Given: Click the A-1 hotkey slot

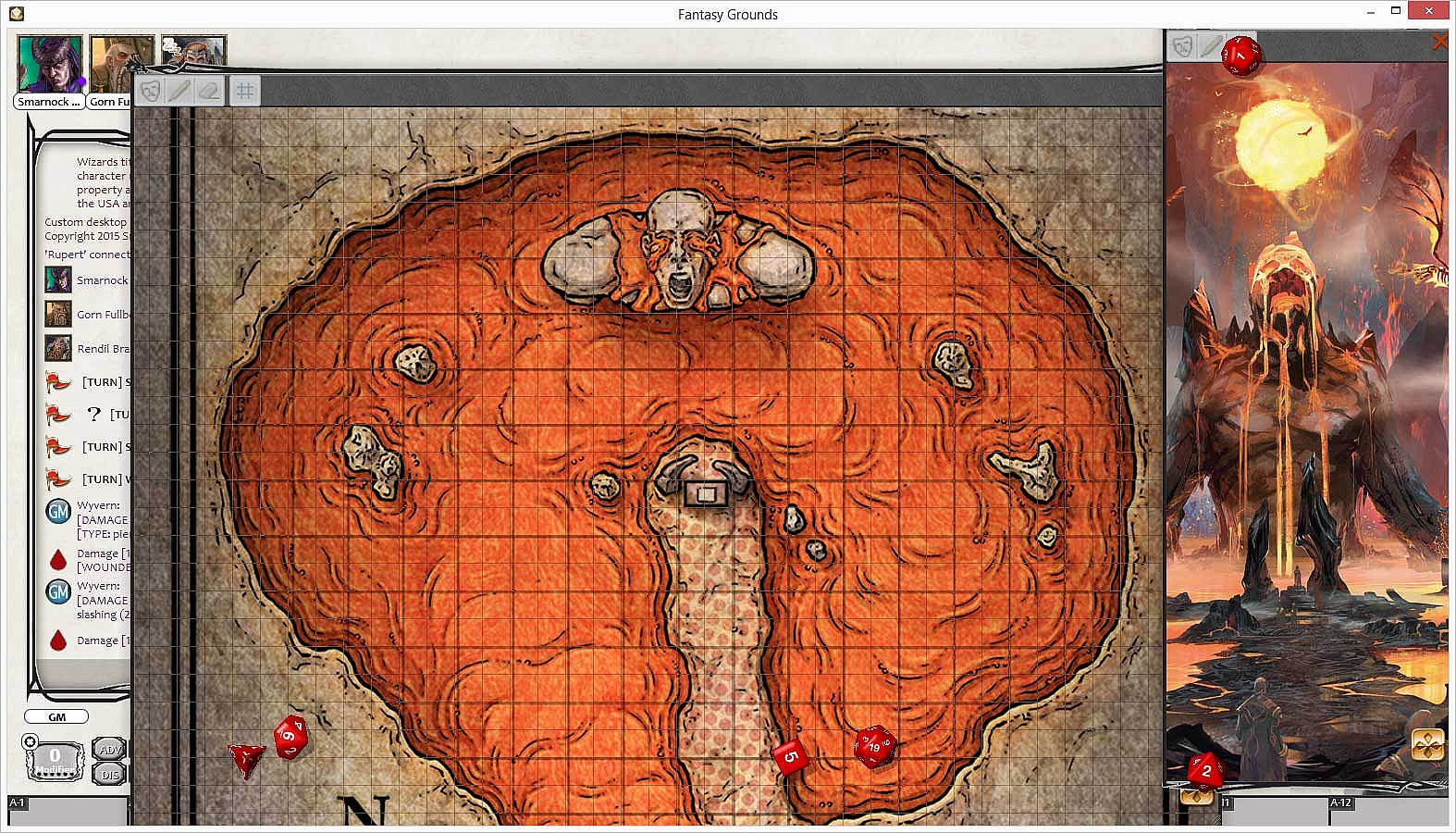Looking at the screenshot, I should (x=68, y=809).
